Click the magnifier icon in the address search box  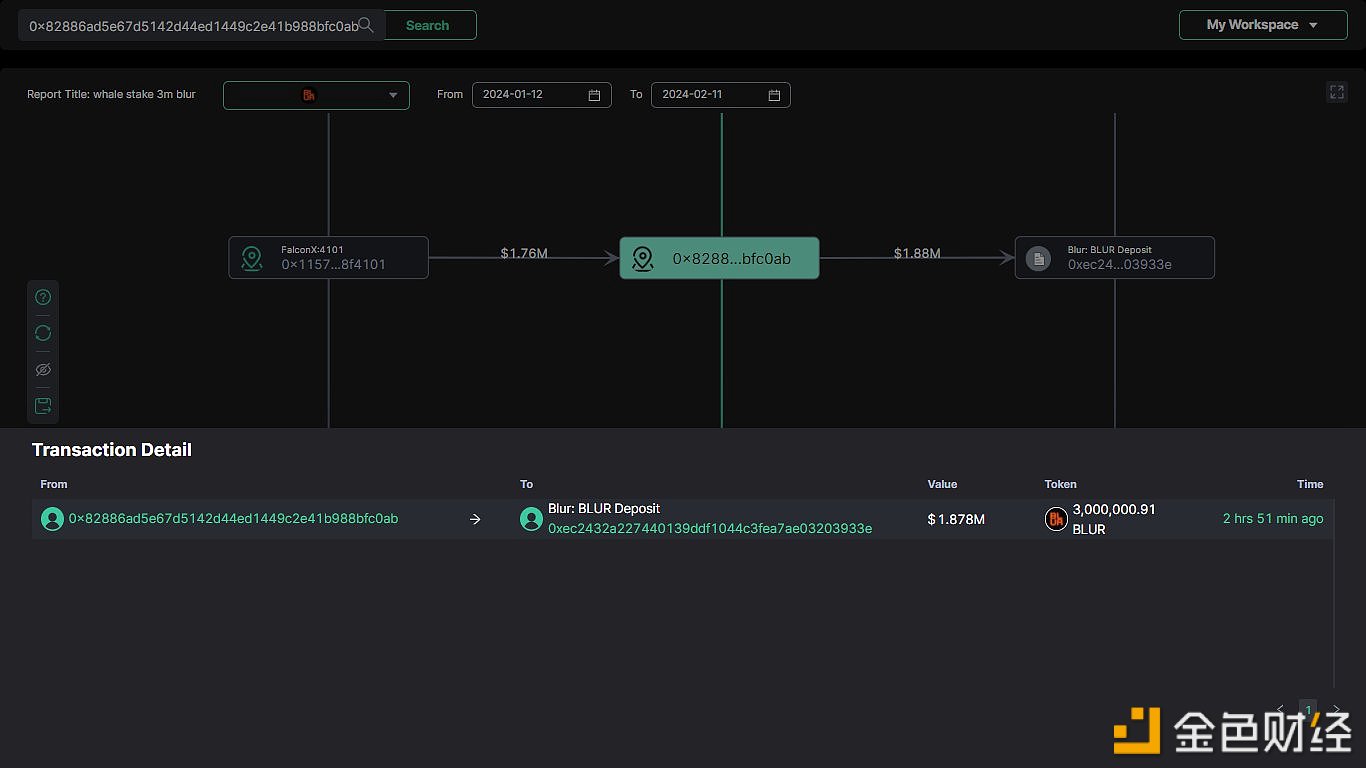pyautogui.click(x=367, y=25)
